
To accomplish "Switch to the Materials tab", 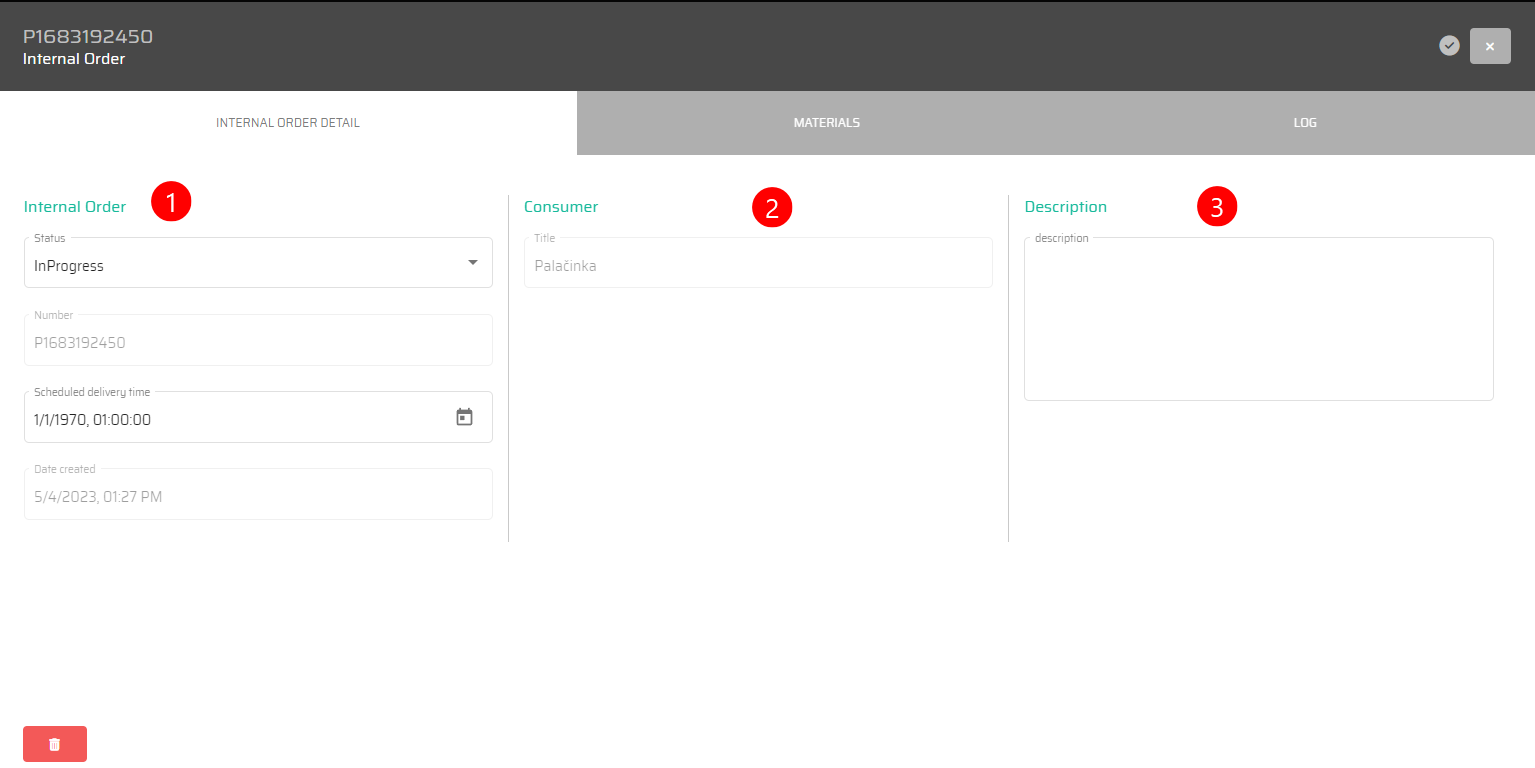I will [x=826, y=123].
